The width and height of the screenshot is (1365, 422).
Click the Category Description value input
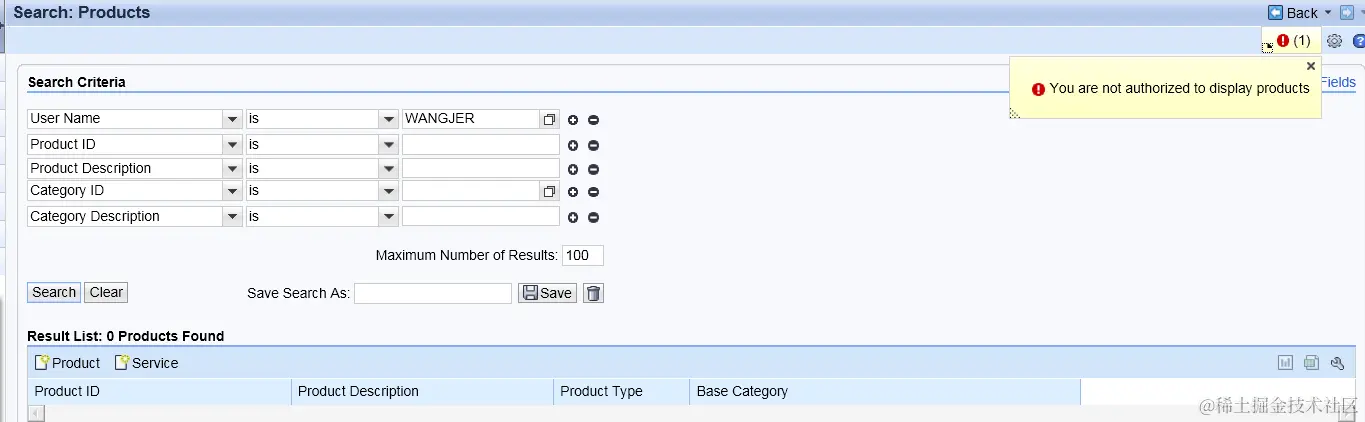481,217
